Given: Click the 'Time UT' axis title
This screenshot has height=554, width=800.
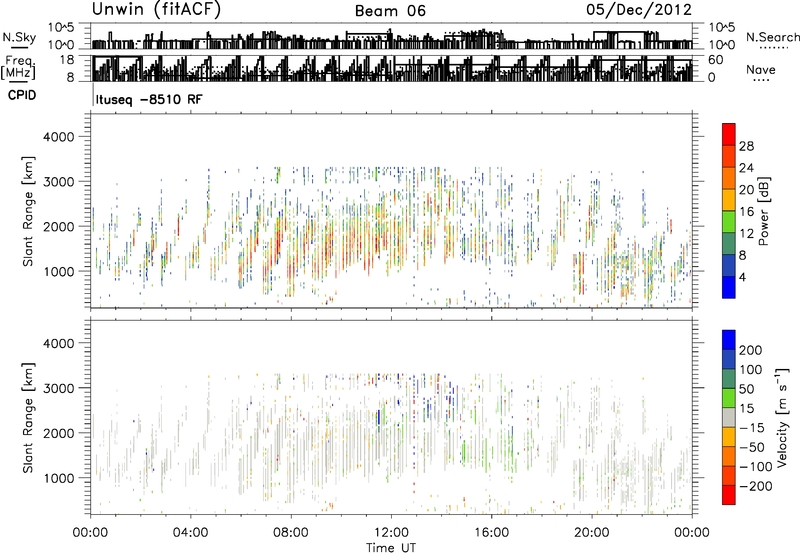Looking at the screenshot, I should tap(391, 548).
